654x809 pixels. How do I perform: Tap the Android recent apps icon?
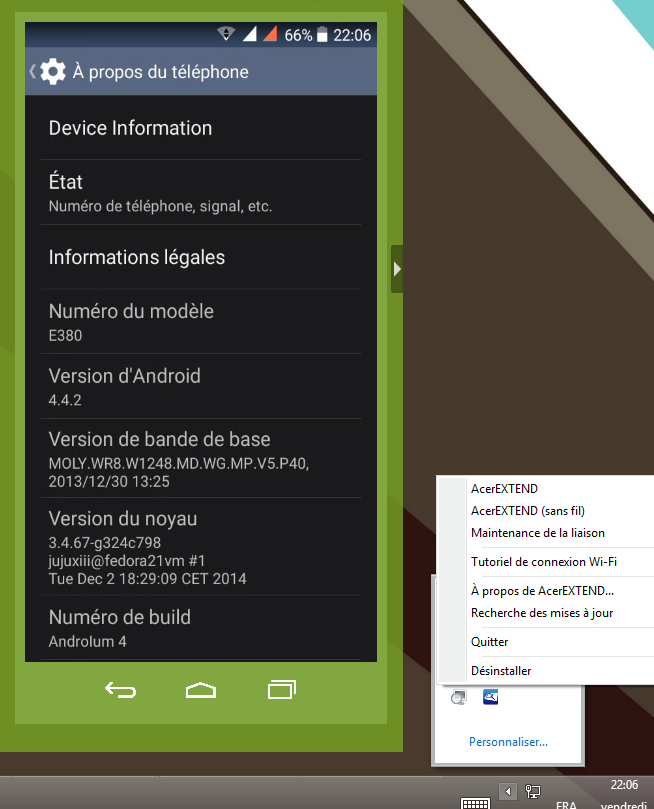282,690
